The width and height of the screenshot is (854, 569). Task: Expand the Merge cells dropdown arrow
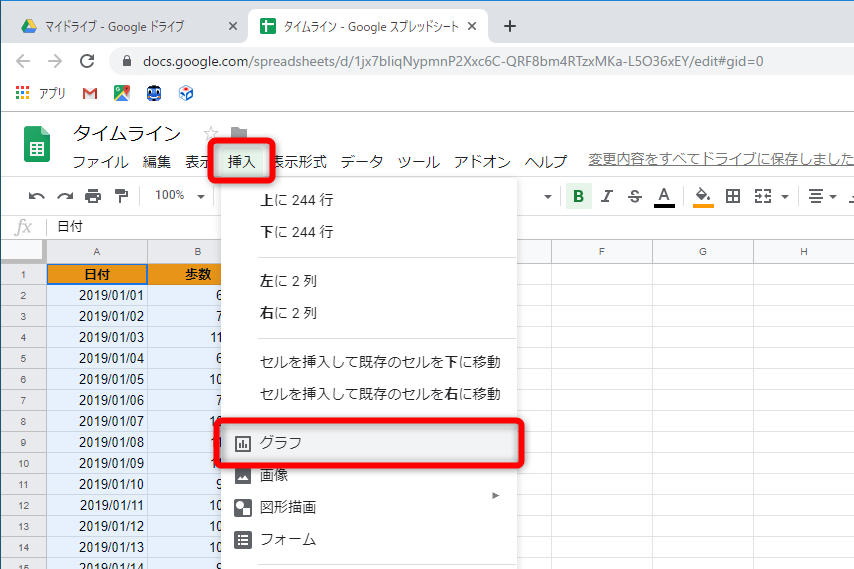785,197
